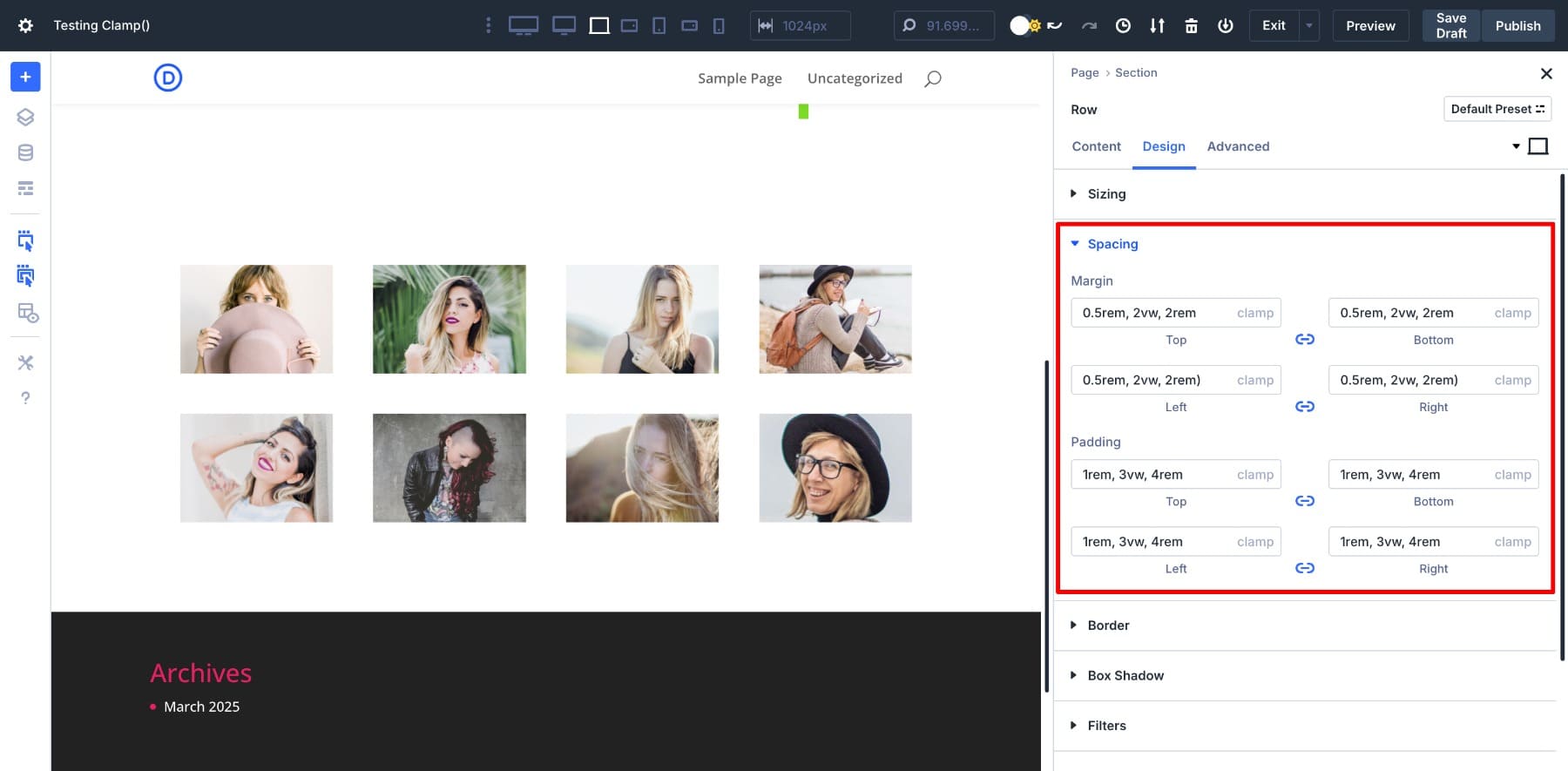Click the woman with black hat thumbnail

(x=835, y=468)
